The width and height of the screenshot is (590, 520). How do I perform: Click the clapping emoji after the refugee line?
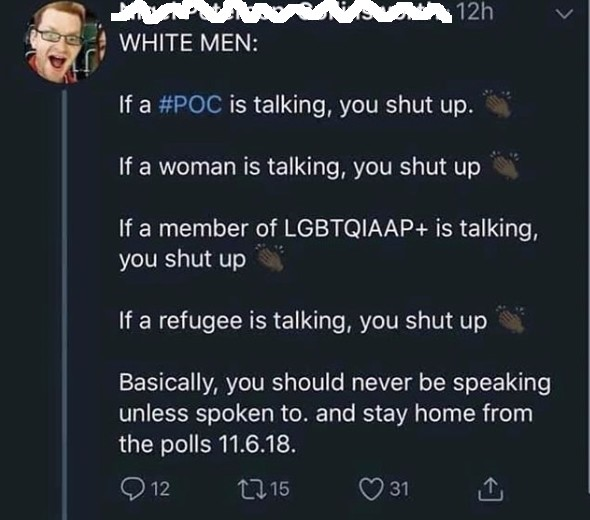pyautogui.click(x=511, y=320)
